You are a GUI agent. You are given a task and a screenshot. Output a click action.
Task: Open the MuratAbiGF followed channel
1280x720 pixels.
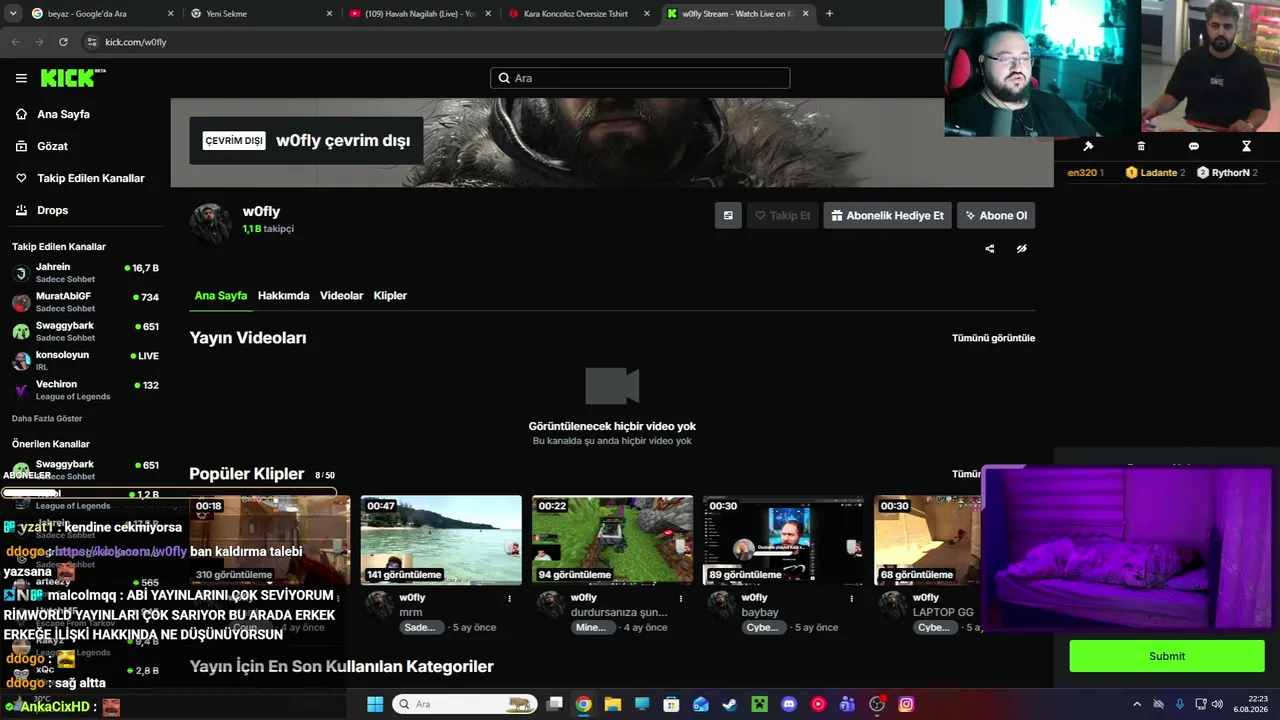(85, 302)
